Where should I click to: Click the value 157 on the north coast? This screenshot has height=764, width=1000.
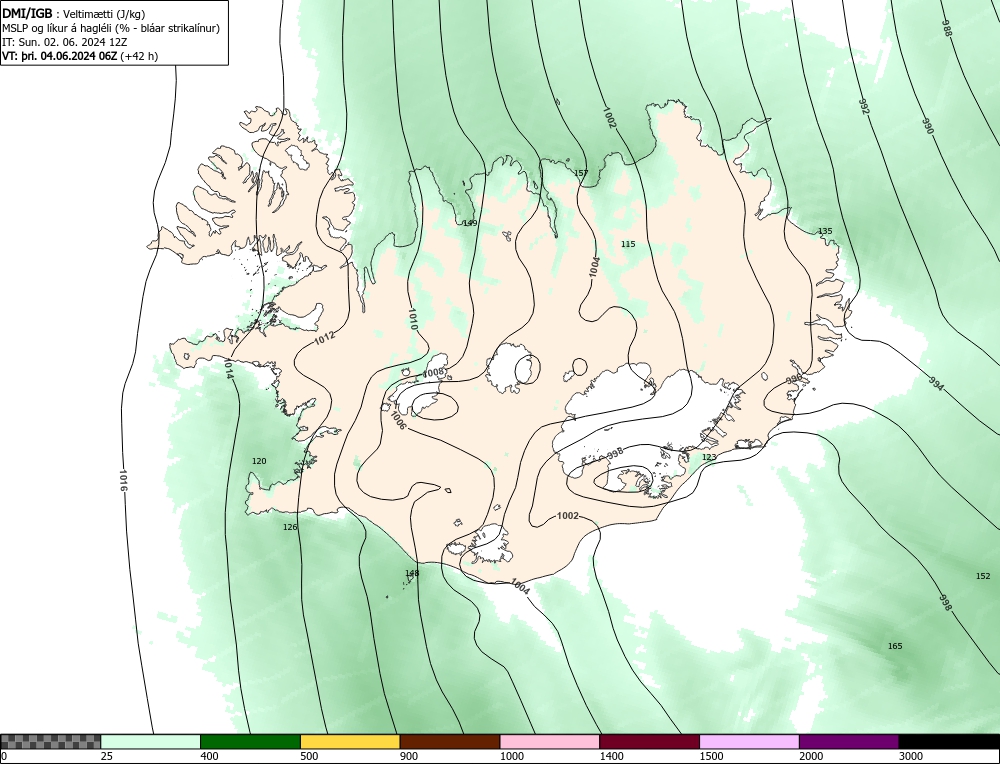(x=581, y=173)
